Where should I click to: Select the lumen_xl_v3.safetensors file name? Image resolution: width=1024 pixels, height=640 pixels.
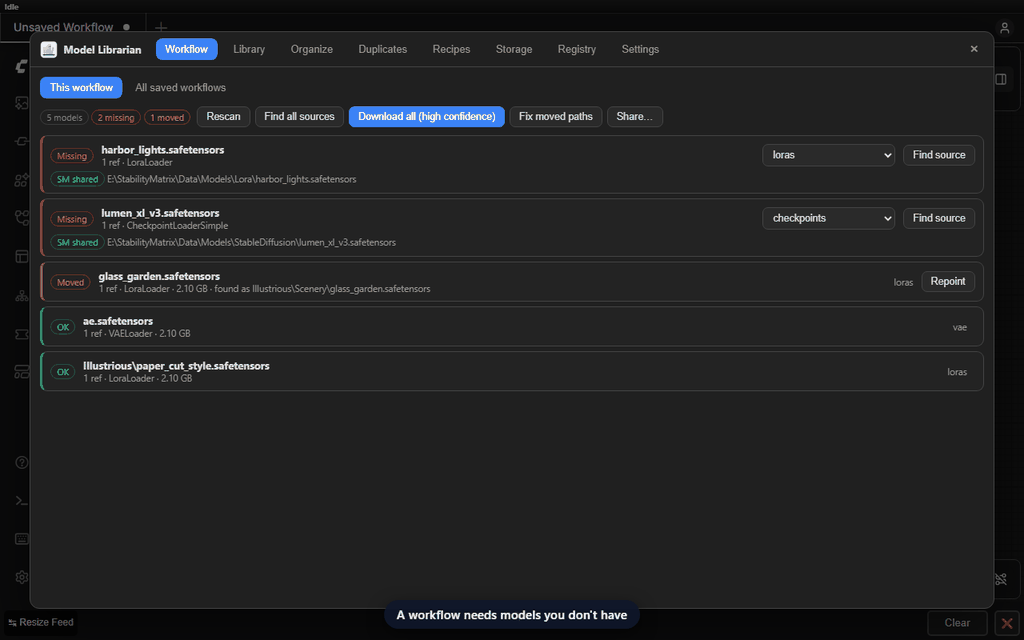pos(160,213)
